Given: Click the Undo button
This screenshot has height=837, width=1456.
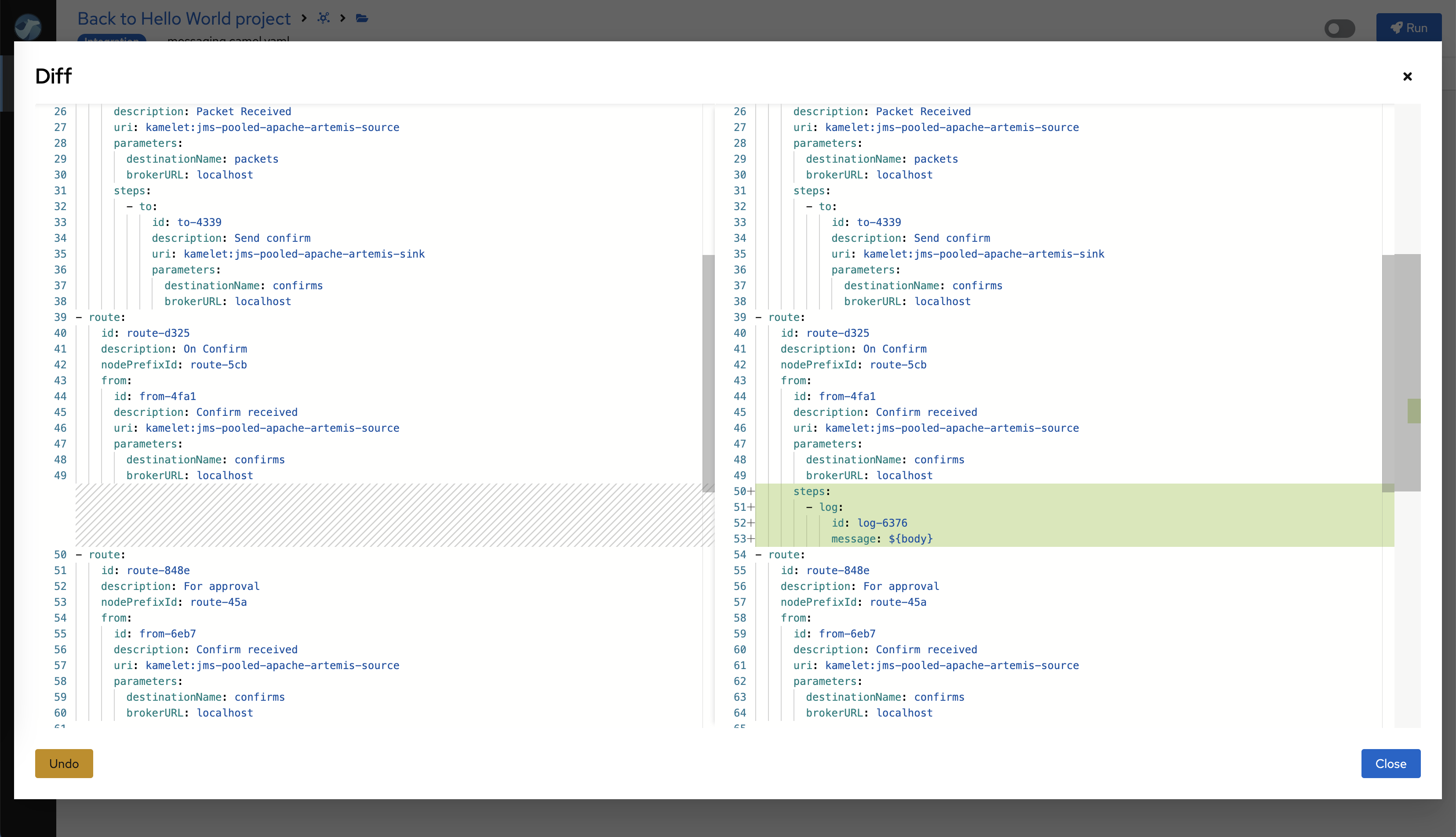Looking at the screenshot, I should 64,764.
